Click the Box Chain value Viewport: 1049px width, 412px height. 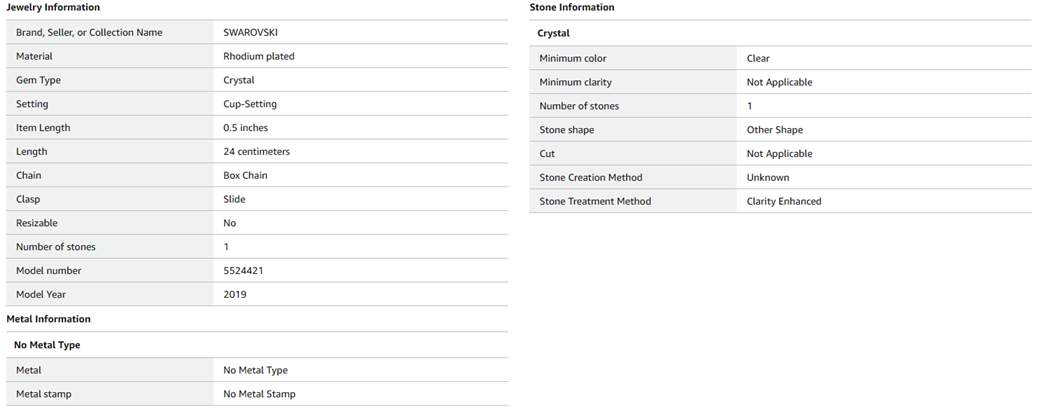tap(245, 176)
